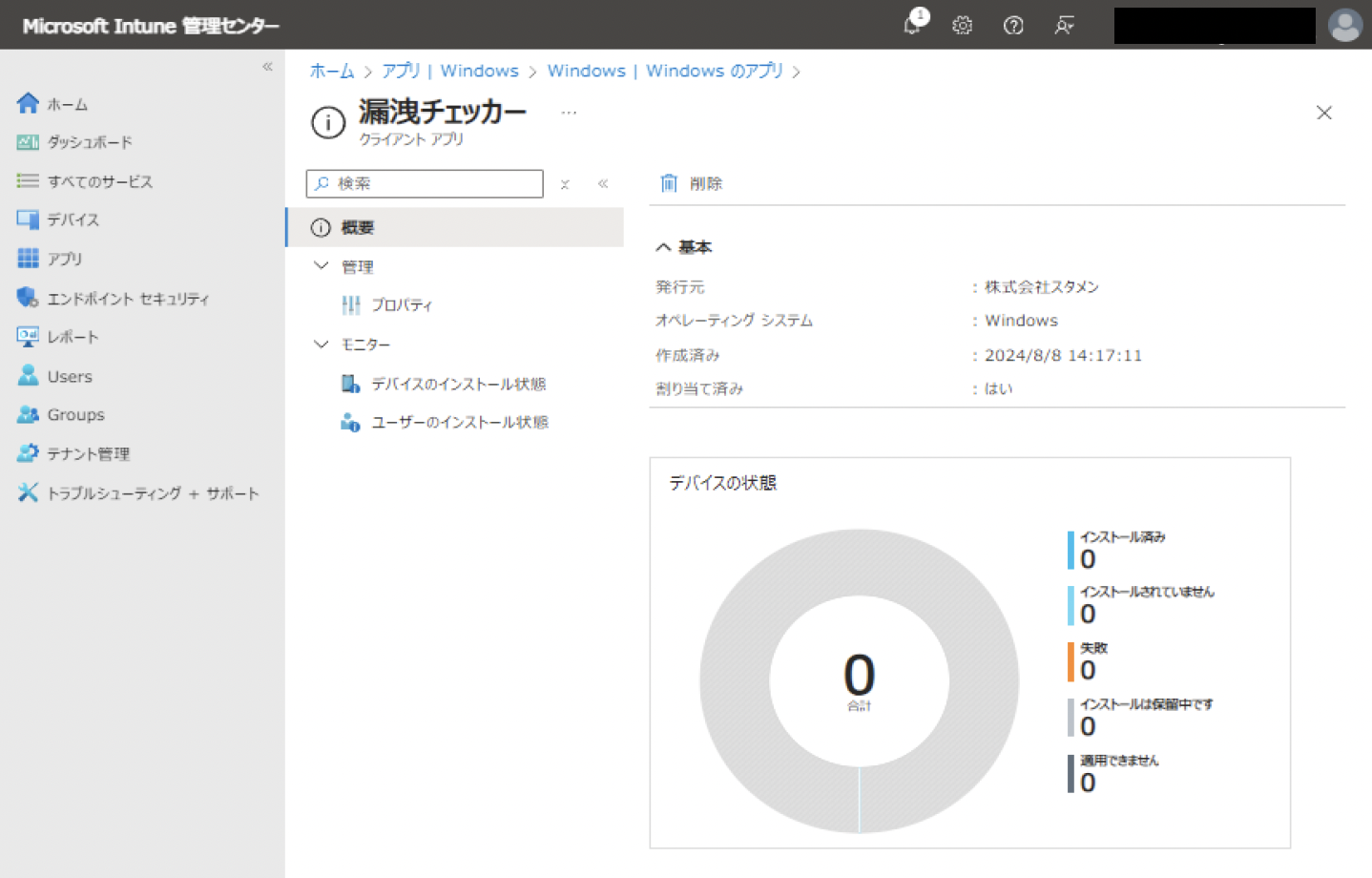Select 概要 in the resource menu
The height and width of the screenshot is (878, 1372).
coord(455,227)
